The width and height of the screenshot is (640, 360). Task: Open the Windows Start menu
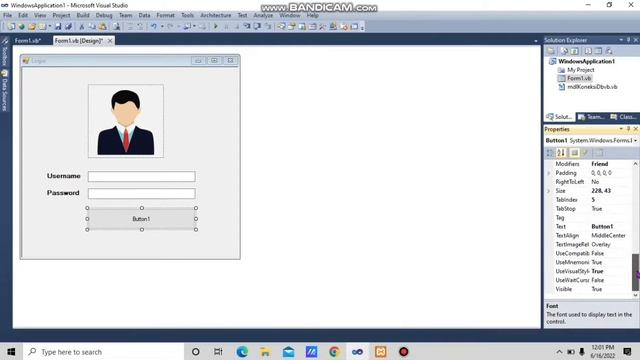pos(11,352)
